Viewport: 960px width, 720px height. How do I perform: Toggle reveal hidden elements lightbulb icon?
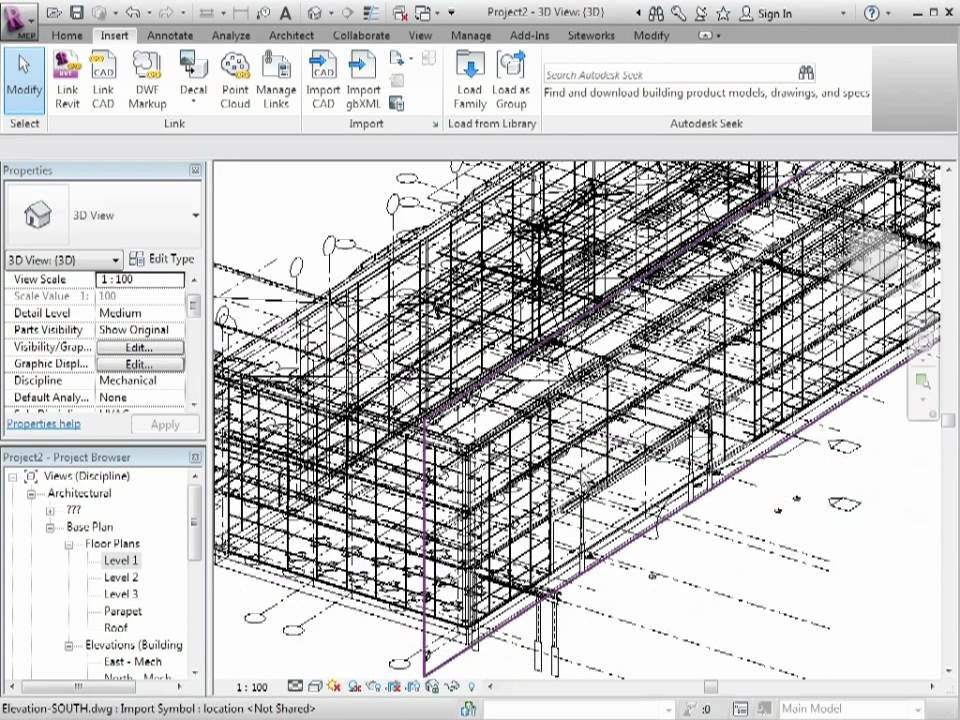pyautogui.click(x=471, y=686)
